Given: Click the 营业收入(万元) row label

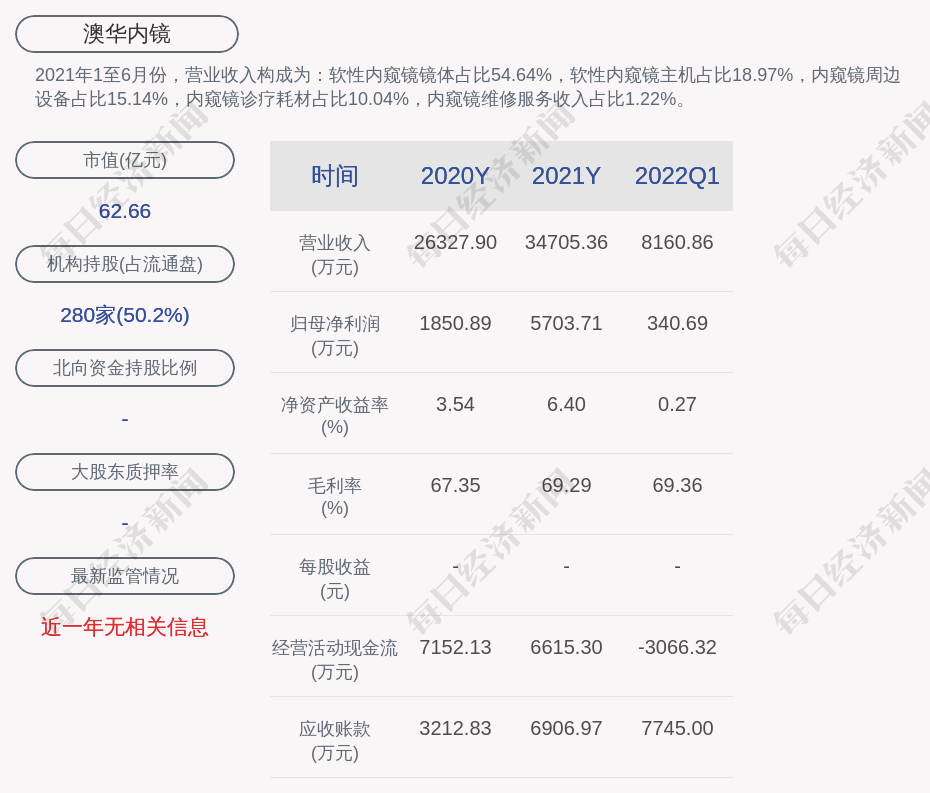Looking at the screenshot, I should 335,254.
